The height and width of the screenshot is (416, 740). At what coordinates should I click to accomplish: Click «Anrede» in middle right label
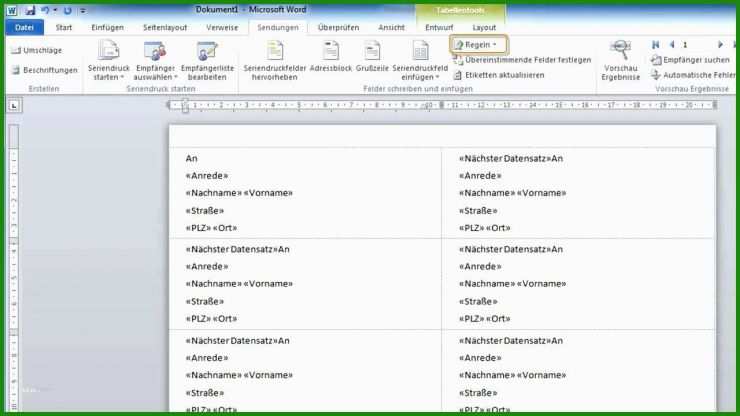[480, 266]
